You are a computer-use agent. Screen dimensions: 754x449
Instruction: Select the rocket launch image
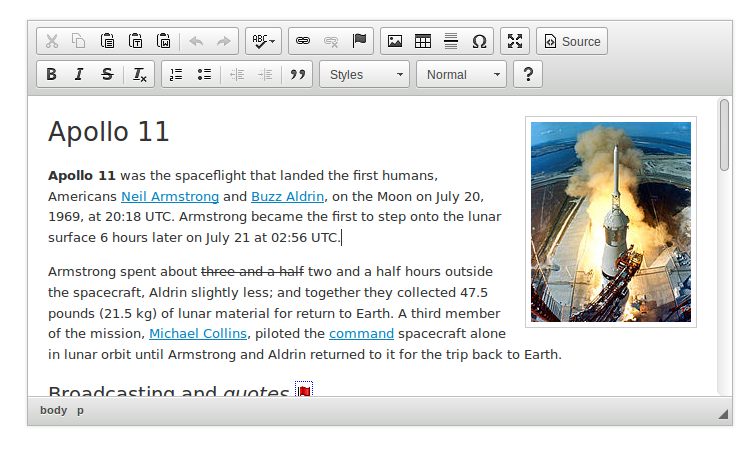click(x=611, y=222)
